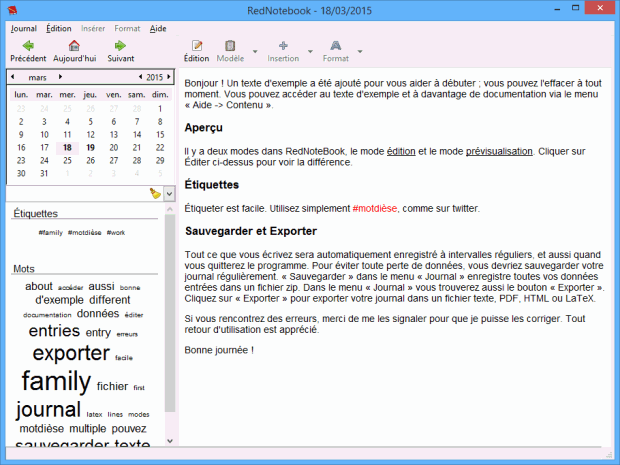Image resolution: width=620 pixels, height=465 pixels.
Task: Click the RedNotebook app icon in title bar
Action: pos(12,9)
